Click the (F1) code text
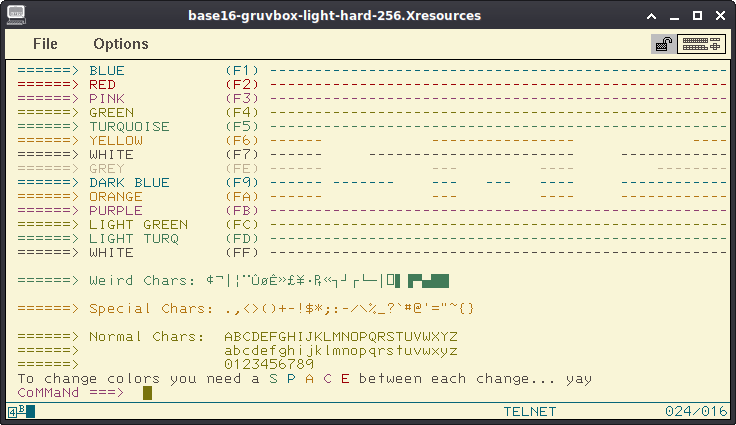This screenshot has height=425, width=736. pos(242,70)
